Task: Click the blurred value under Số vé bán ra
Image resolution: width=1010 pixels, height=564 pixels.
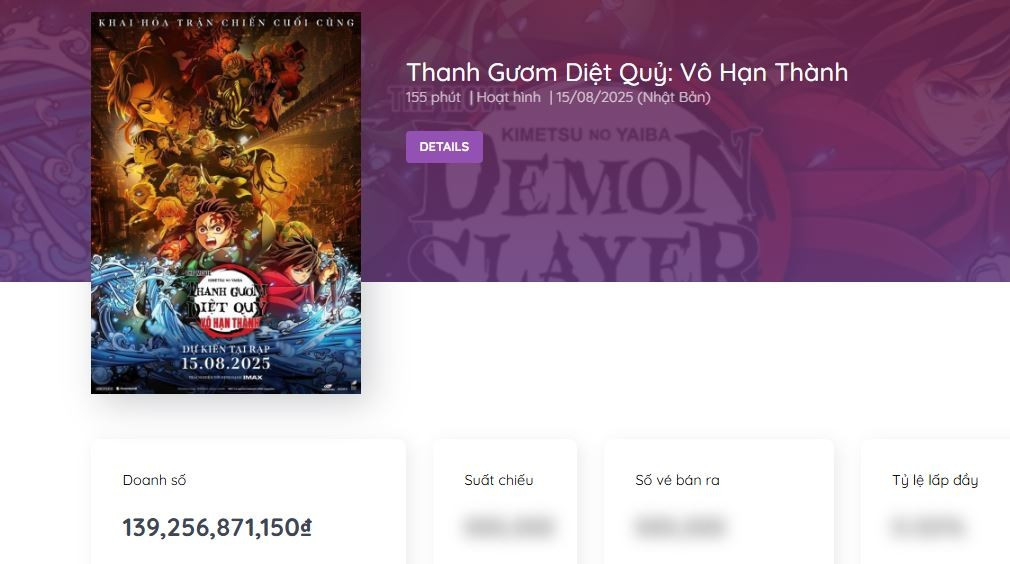Action: coord(680,527)
